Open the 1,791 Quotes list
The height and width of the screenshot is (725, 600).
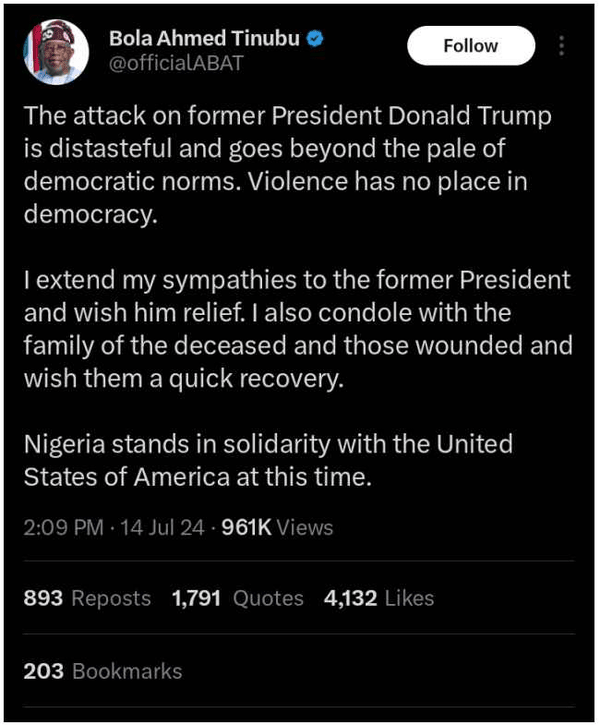pos(238,598)
